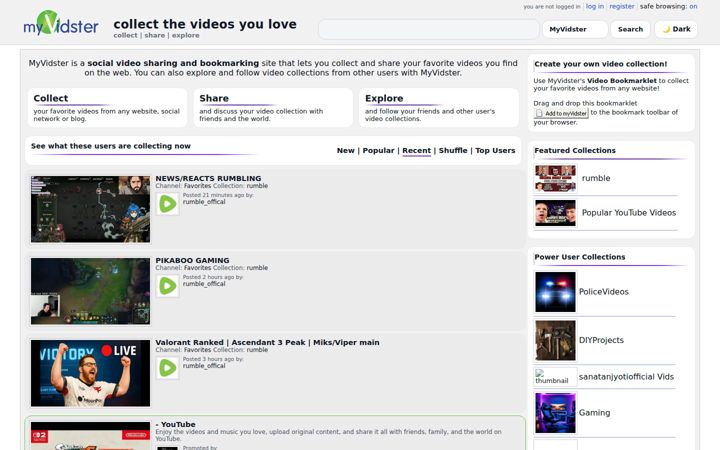
Task: Open the PoliceVideos collection link
Action: 603,292
